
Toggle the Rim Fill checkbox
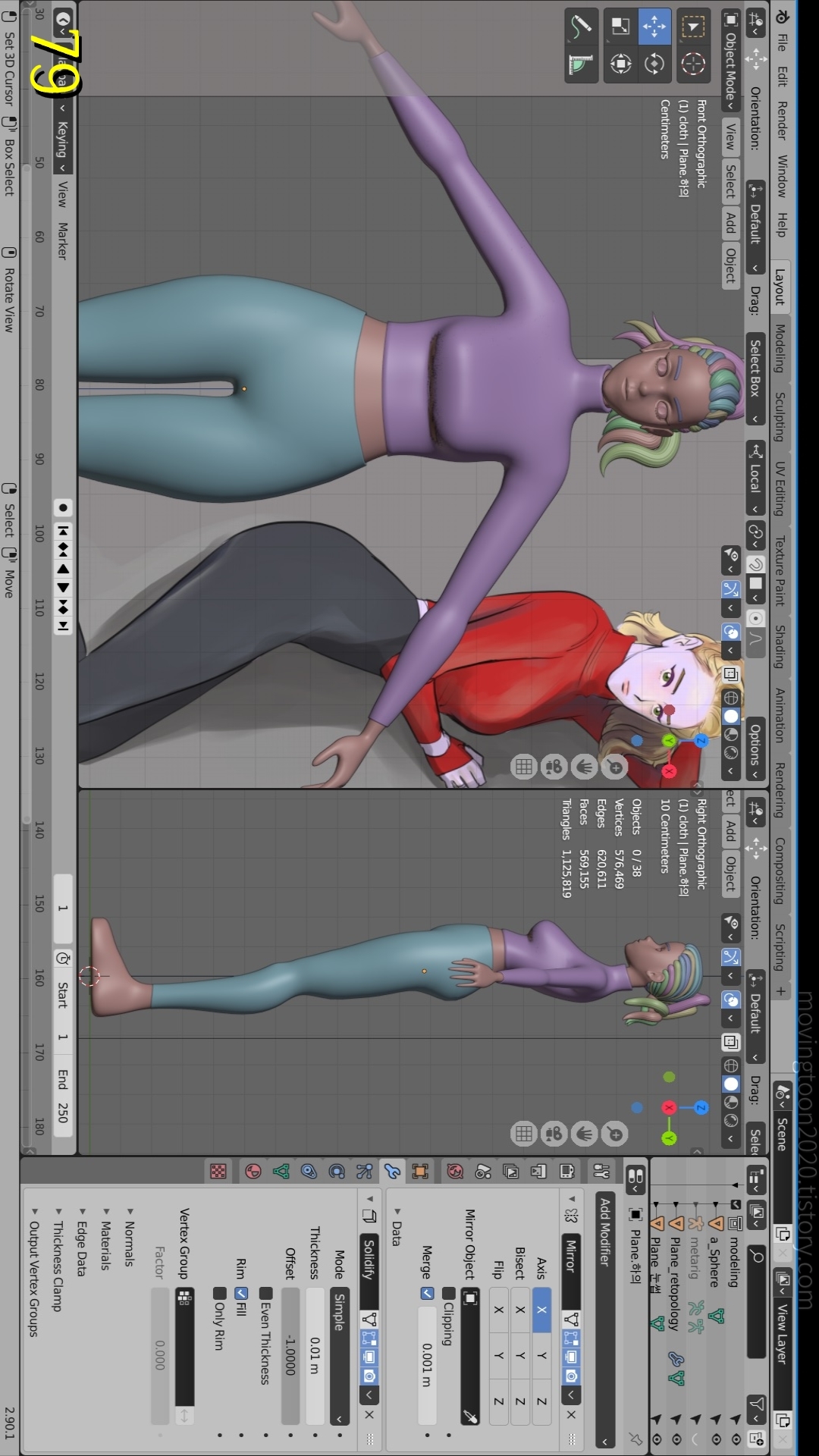point(241,1292)
